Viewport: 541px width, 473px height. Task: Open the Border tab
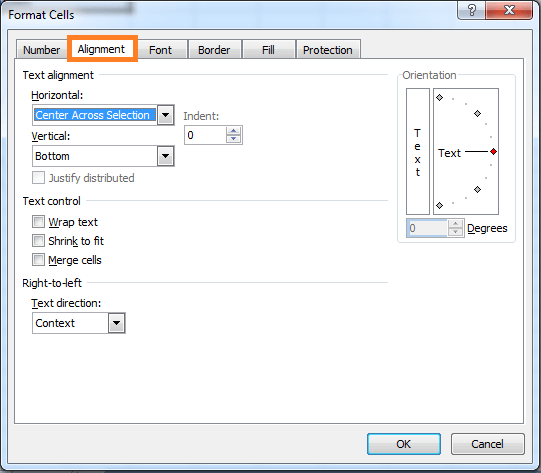pyautogui.click(x=214, y=50)
